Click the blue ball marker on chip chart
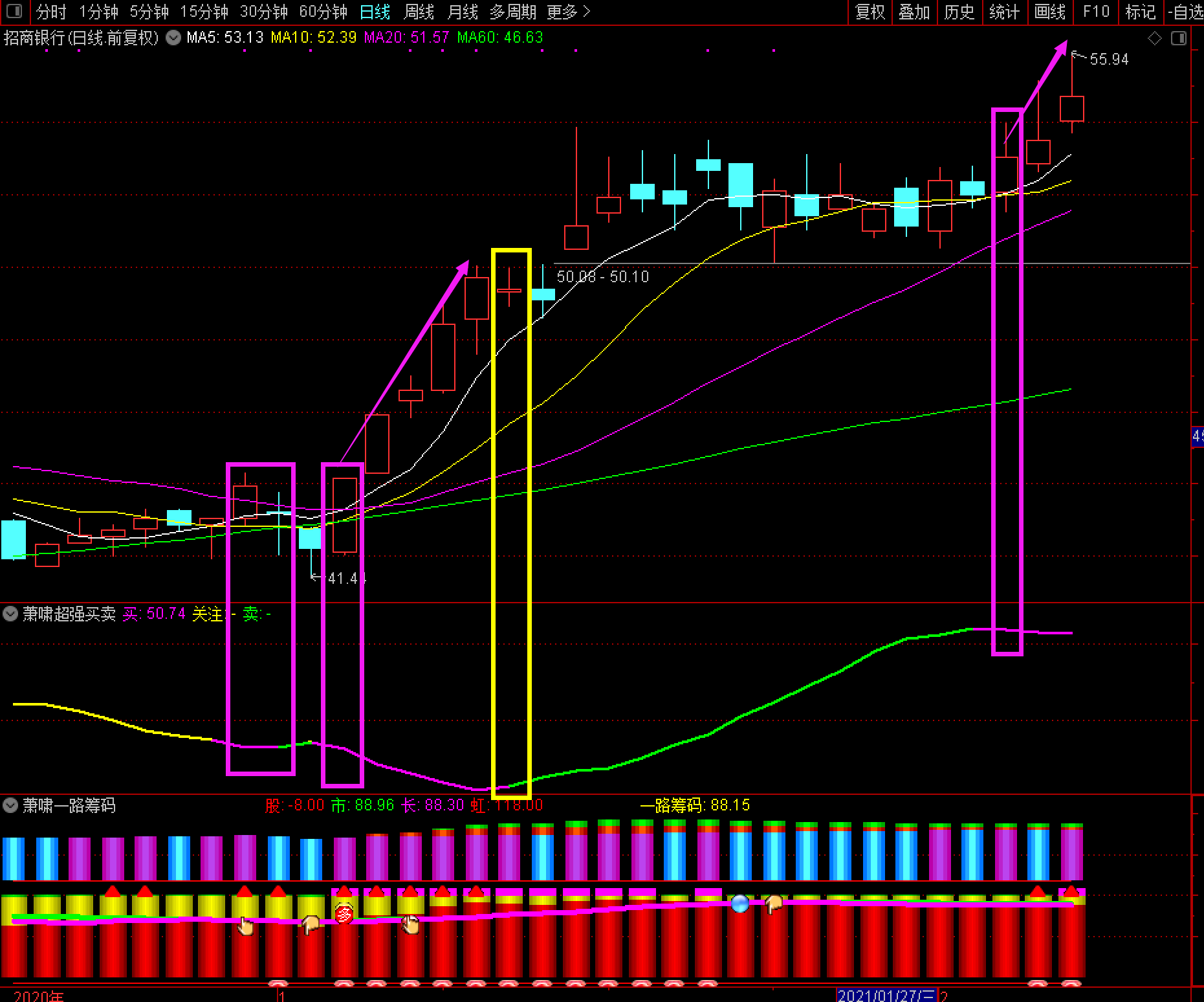The height and width of the screenshot is (1002, 1204). (x=739, y=903)
